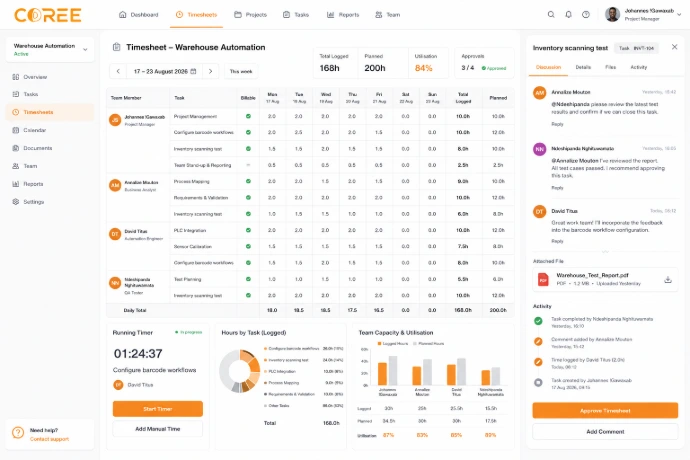
Task: Select Timesheets in the left sidebar
Action: pos(50,112)
